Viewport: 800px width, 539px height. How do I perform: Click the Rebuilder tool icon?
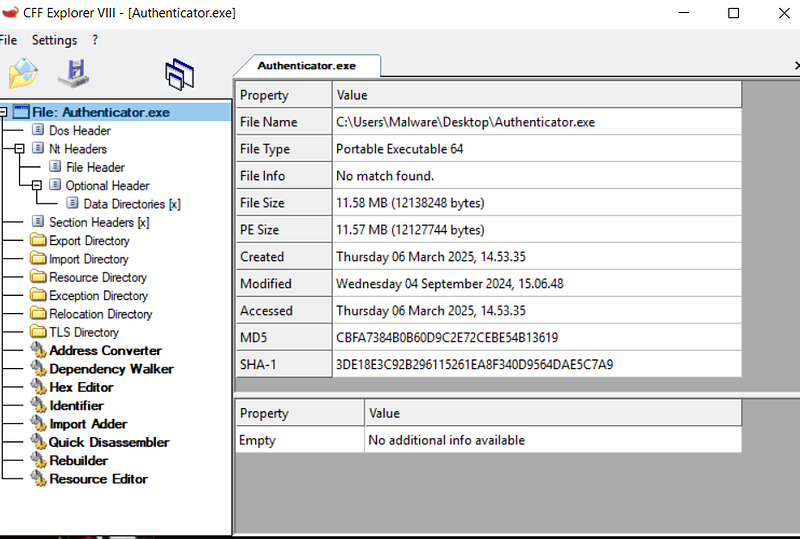pos(38,461)
